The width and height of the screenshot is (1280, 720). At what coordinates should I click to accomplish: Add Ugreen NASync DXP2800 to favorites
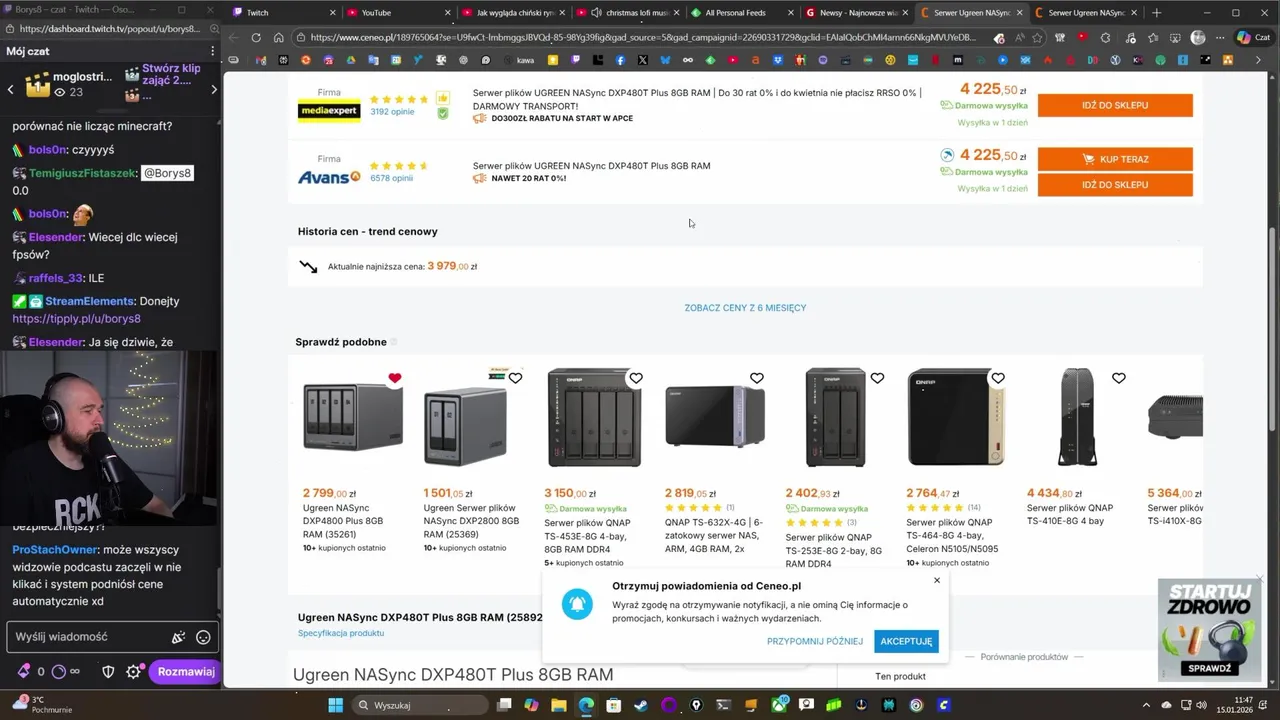[515, 378]
